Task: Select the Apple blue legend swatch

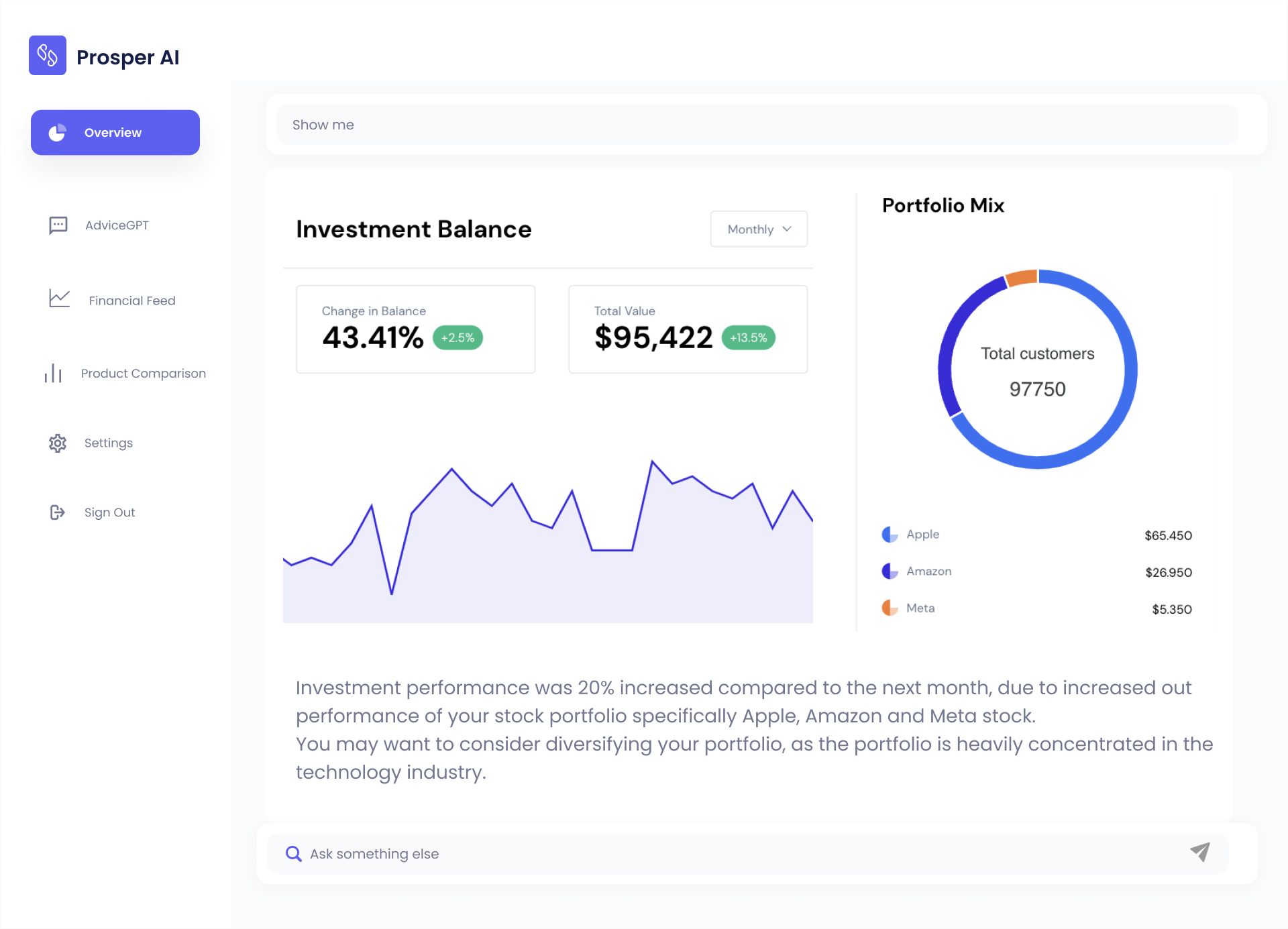Action: [x=890, y=535]
